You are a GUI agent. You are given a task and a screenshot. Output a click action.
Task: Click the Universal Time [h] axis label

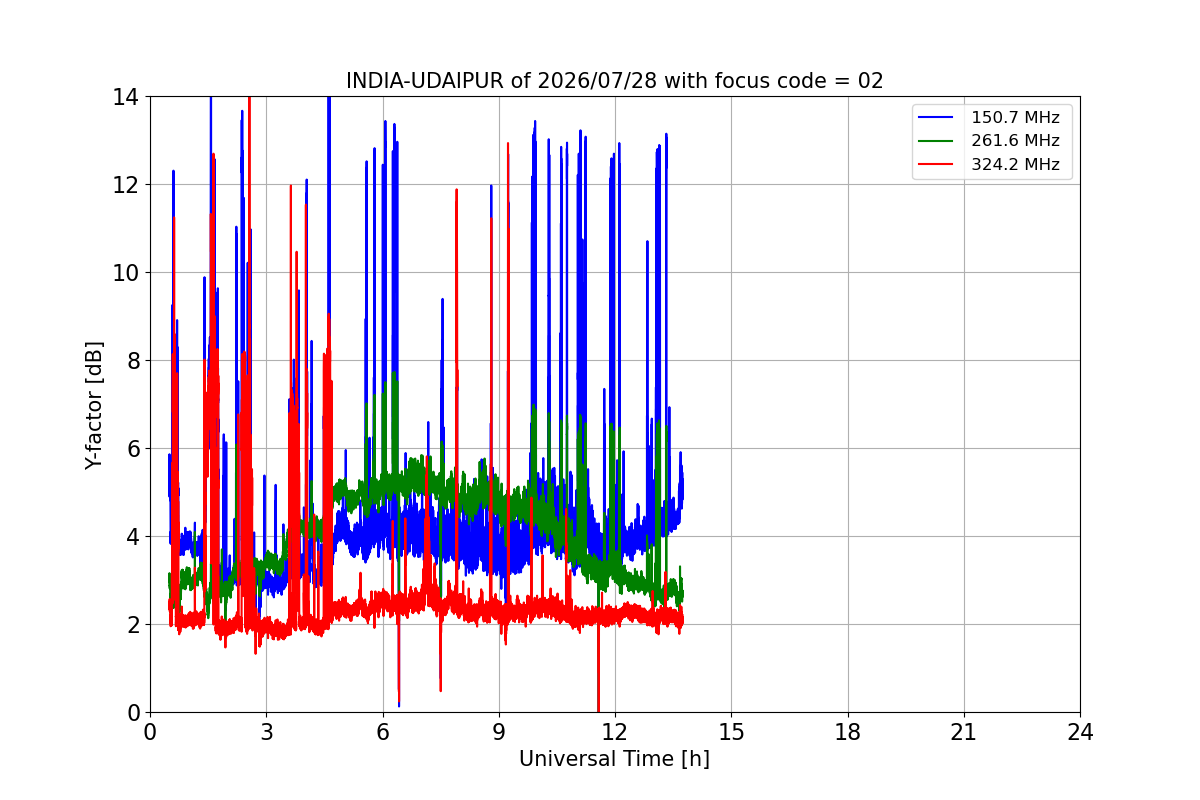(x=614, y=759)
